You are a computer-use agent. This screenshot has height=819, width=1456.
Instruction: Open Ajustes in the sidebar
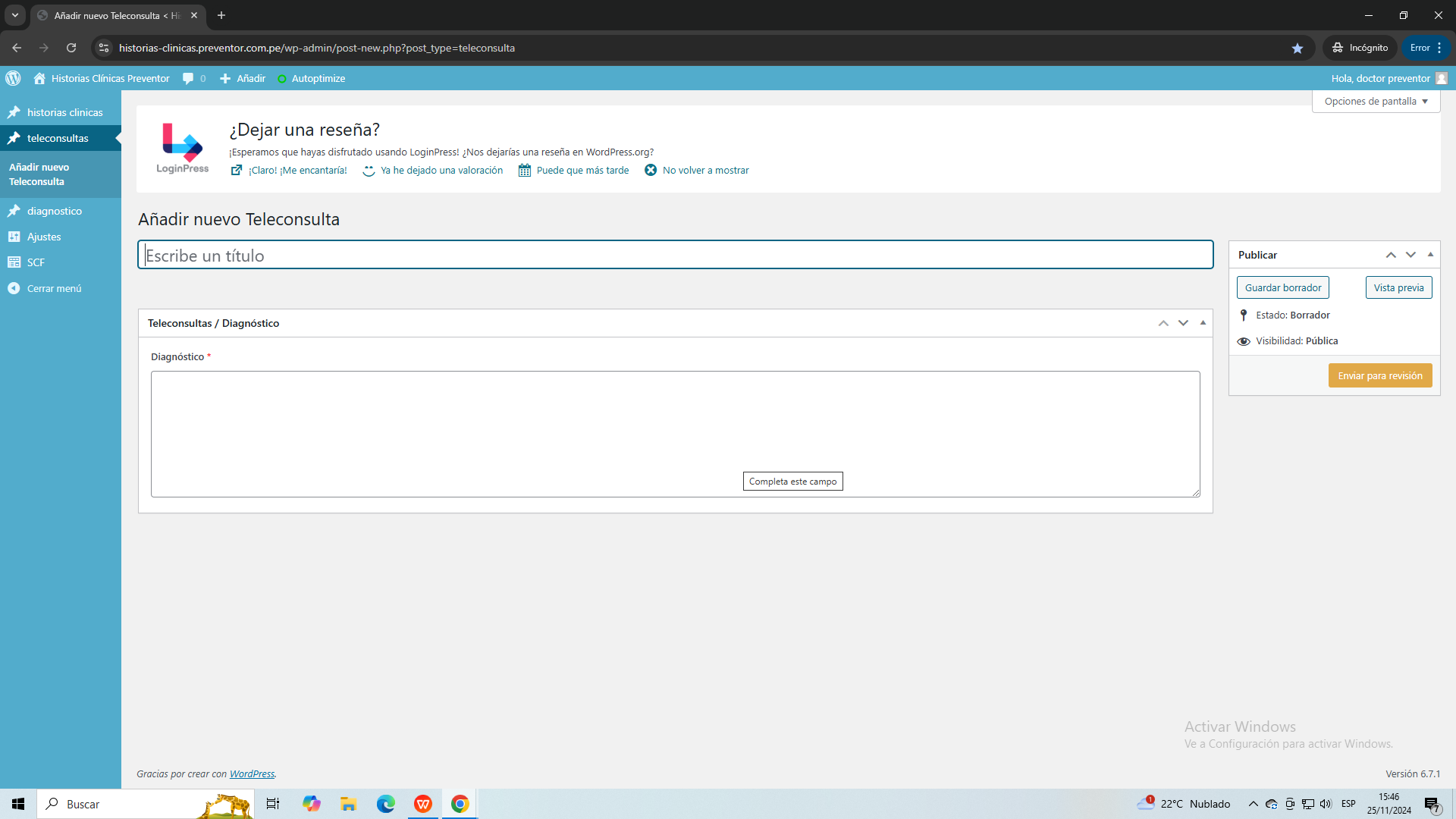click(x=61, y=237)
